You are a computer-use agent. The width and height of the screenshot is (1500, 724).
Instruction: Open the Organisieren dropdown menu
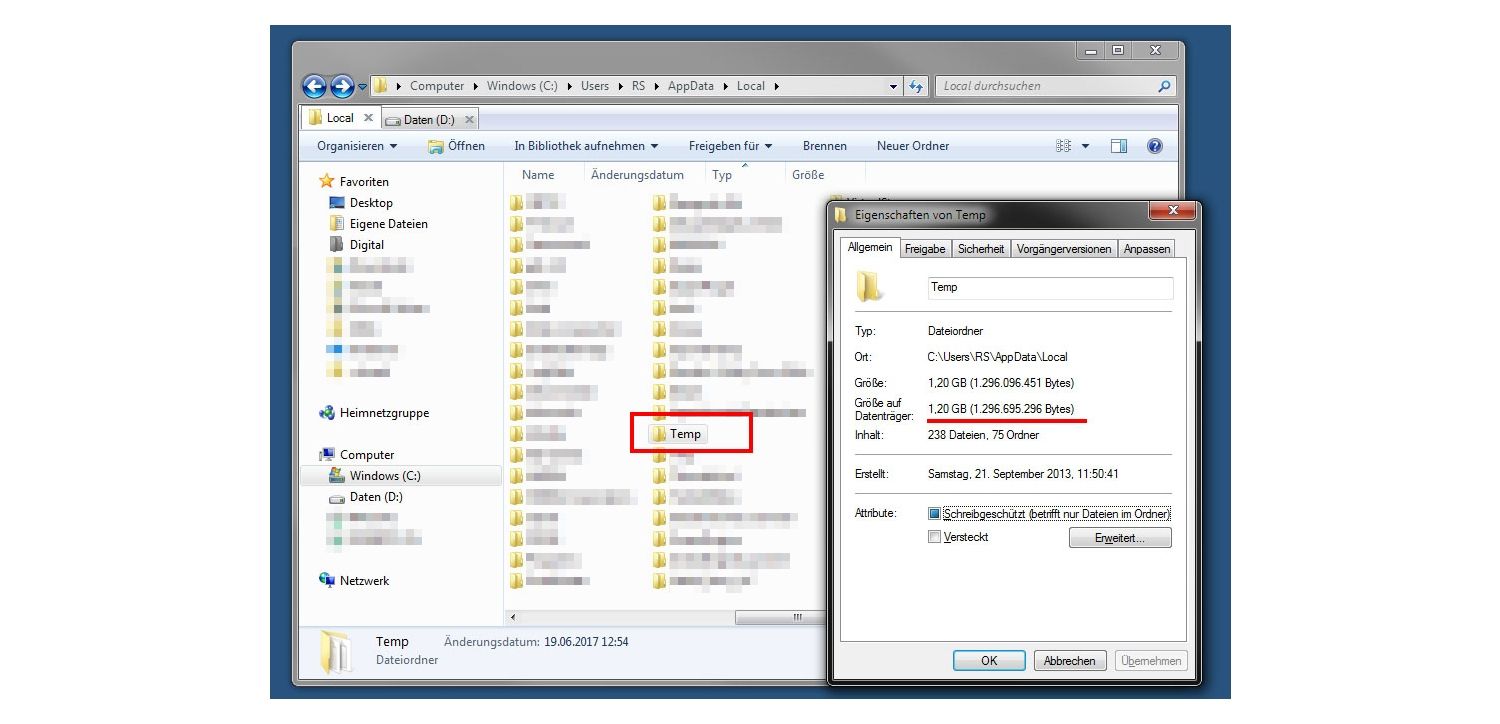click(x=354, y=146)
